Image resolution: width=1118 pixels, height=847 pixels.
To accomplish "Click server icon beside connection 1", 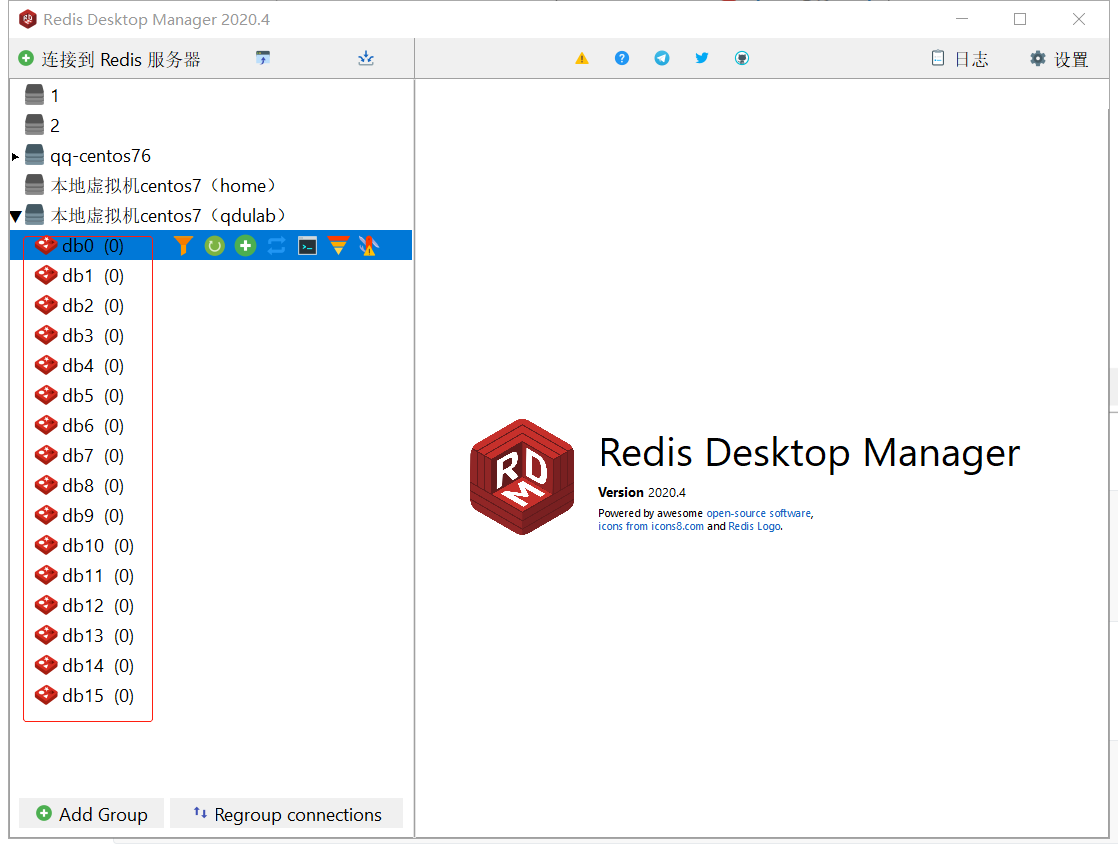I will click(34, 95).
